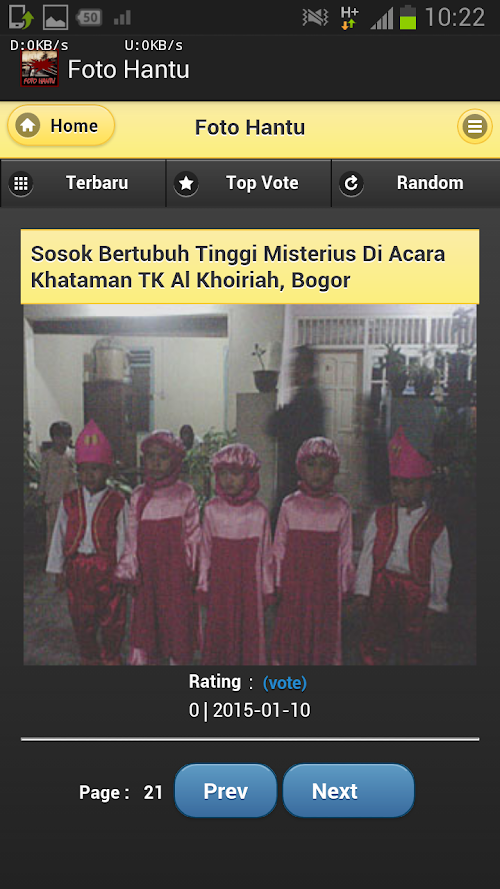Viewport: 500px width, 889px height.
Task: Tap the signal strength bars icon
Action: coord(382,19)
